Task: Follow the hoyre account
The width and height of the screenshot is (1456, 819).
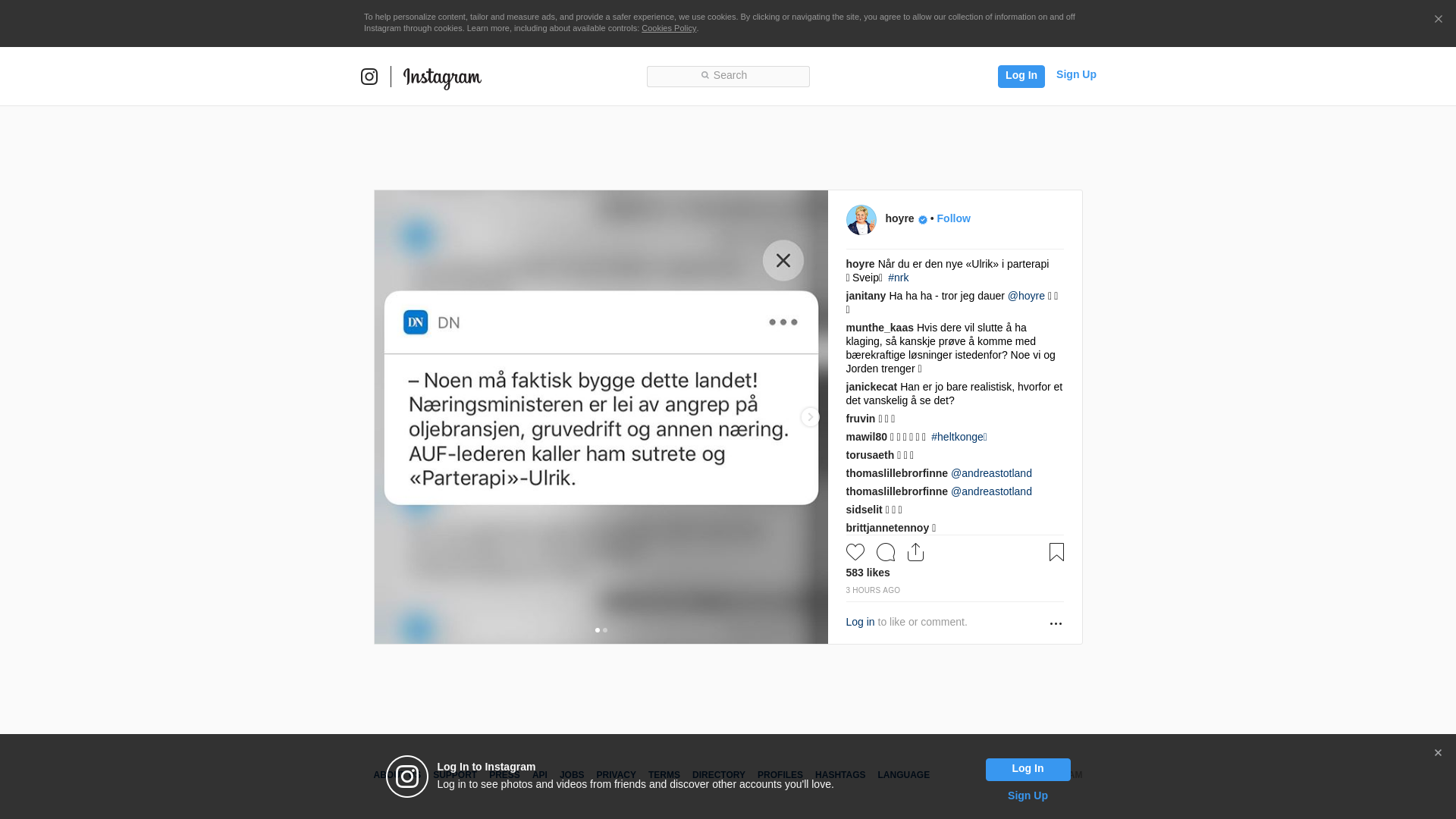Action: pyautogui.click(x=953, y=218)
